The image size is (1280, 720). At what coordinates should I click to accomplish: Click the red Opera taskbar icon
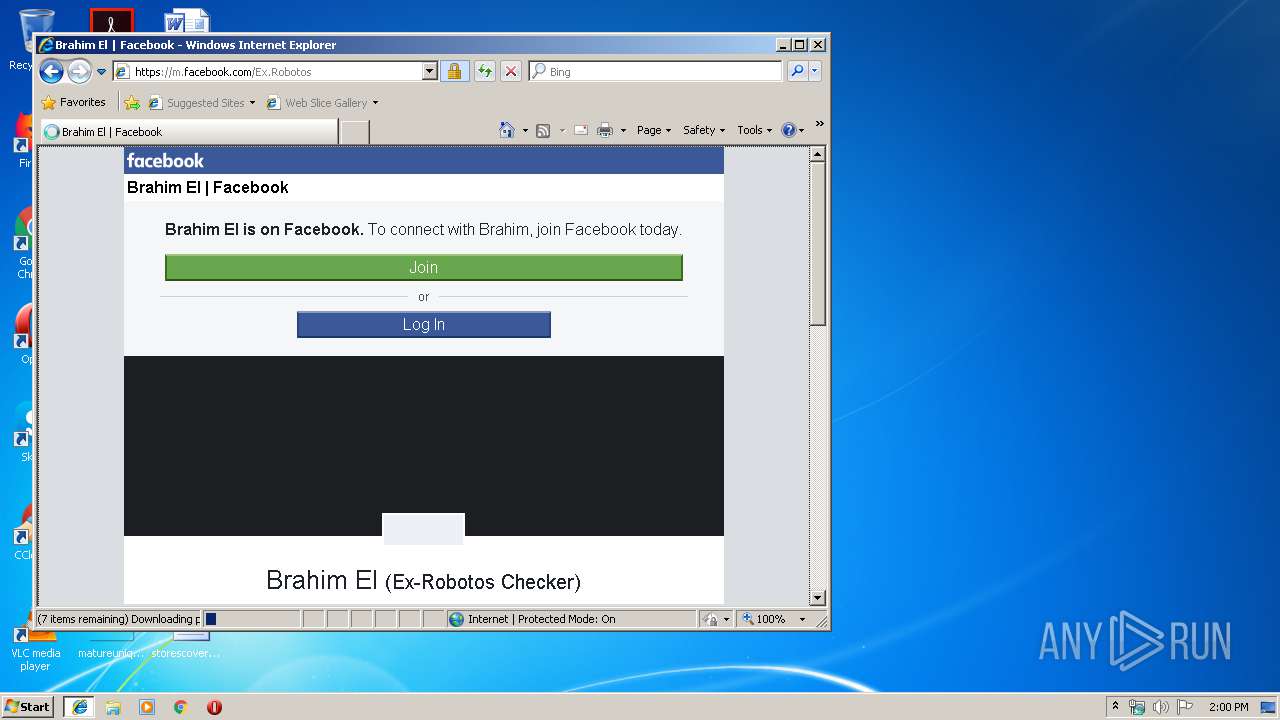214,707
